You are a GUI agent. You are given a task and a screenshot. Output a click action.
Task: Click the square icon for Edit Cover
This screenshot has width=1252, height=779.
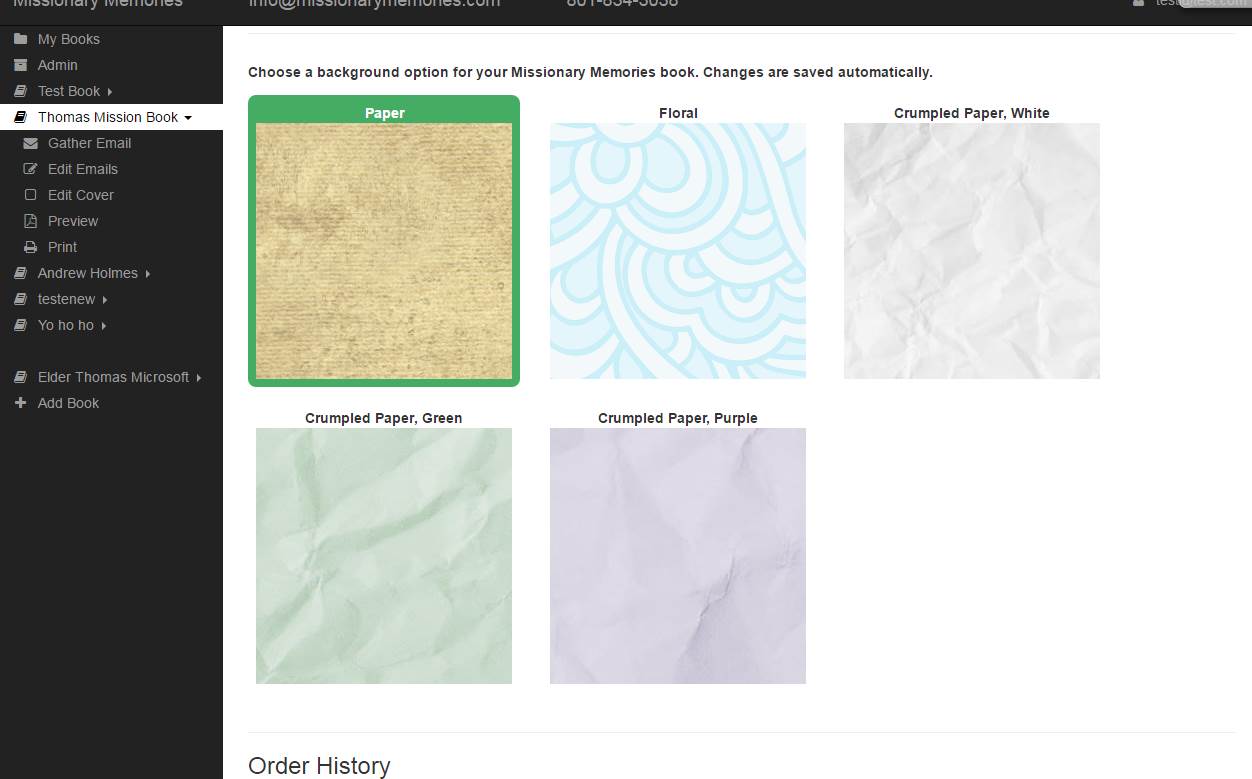pyautogui.click(x=30, y=195)
